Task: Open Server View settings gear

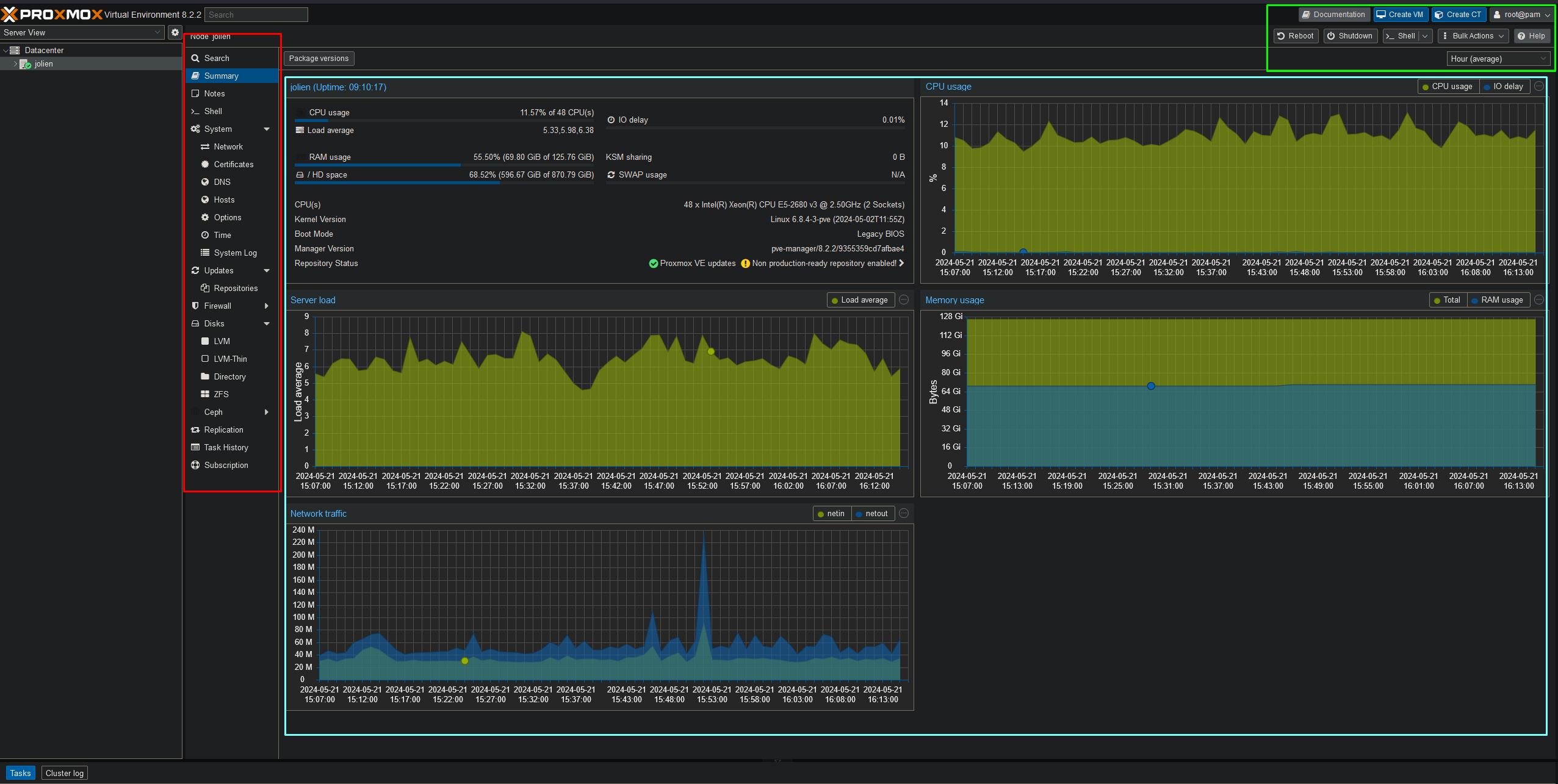Action: tap(175, 32)
